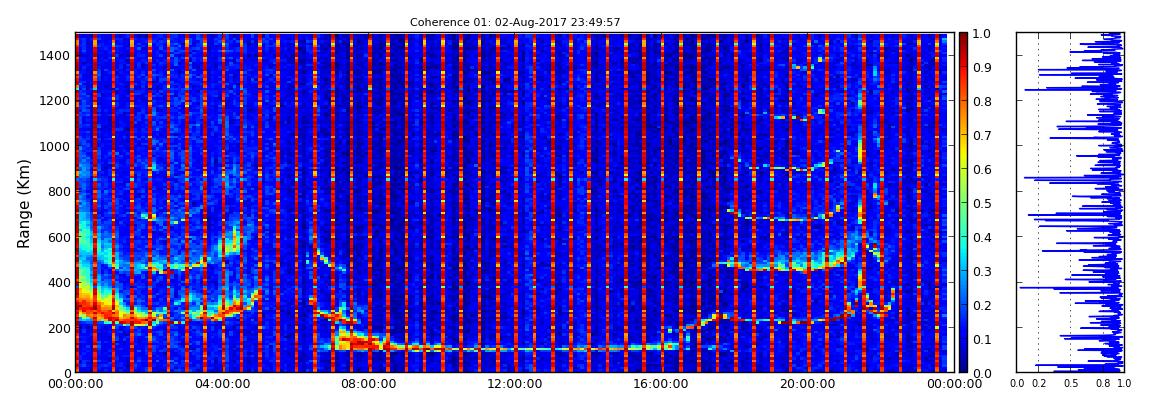The image size is (1150, 407).
Task: Click the 600 range tick label
Action: pos(59,238)
